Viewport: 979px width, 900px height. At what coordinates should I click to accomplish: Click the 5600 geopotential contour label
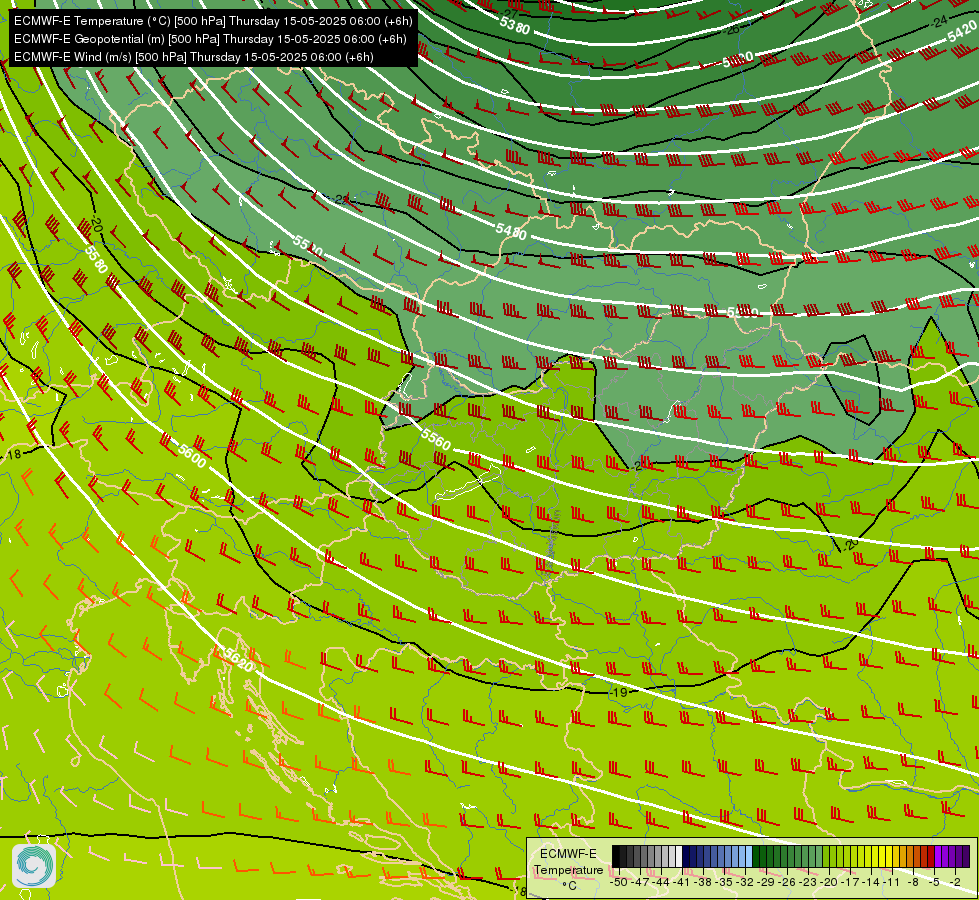pos(192,456)
